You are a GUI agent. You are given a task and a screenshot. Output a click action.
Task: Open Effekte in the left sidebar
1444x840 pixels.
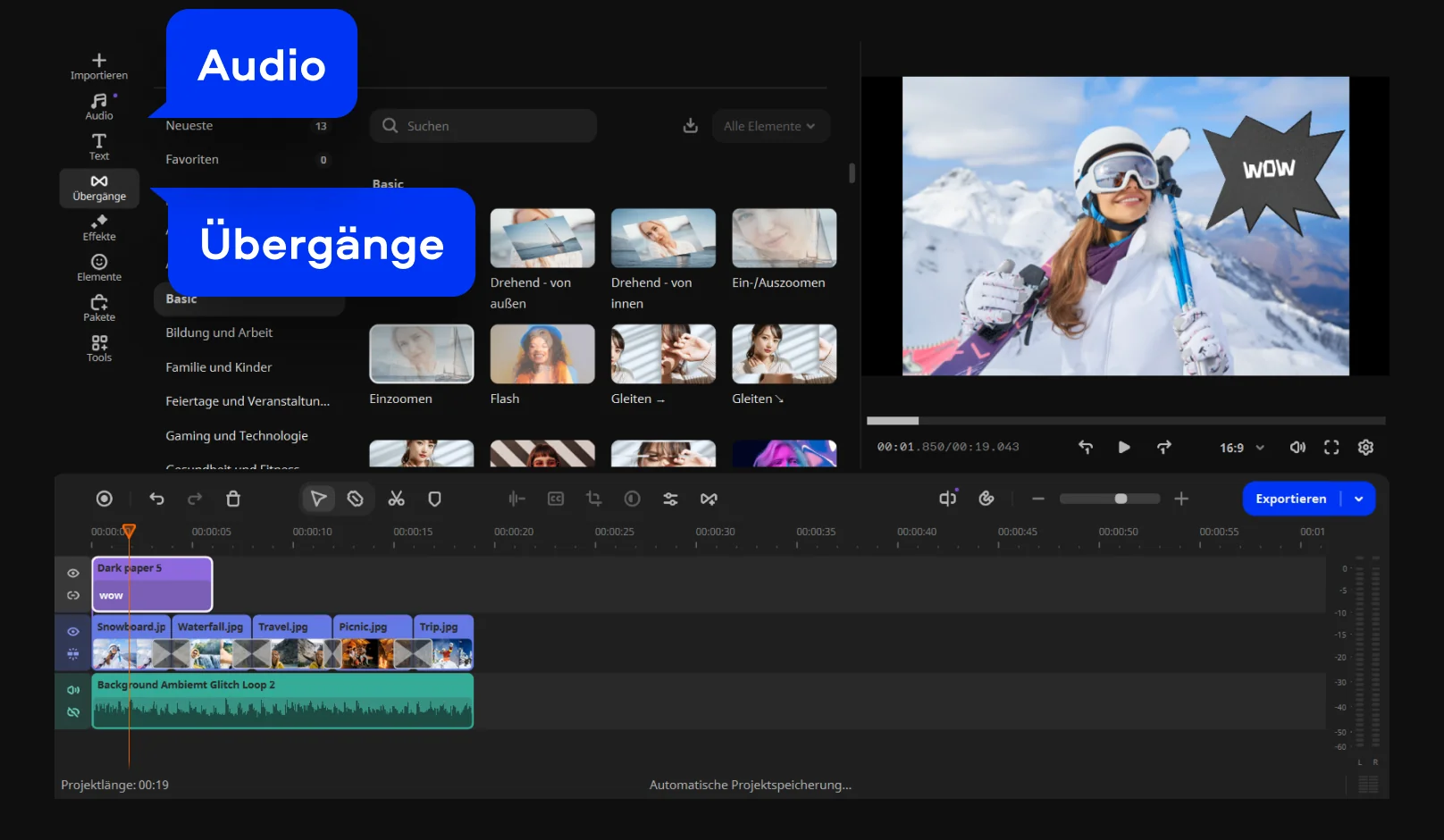click(99, 228)
